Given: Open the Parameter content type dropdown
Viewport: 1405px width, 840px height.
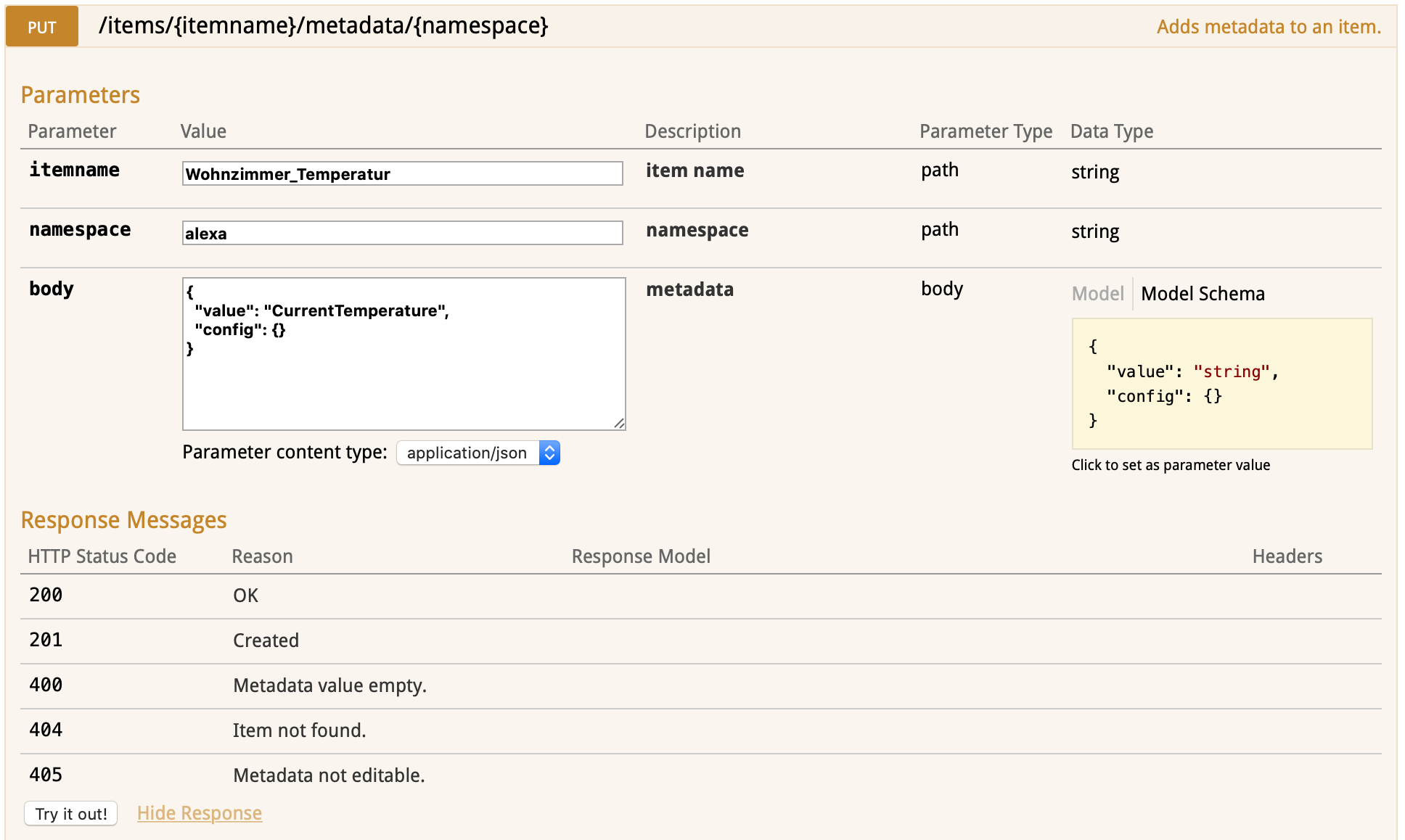Looking at the screenshot, I should pos(478,453).
